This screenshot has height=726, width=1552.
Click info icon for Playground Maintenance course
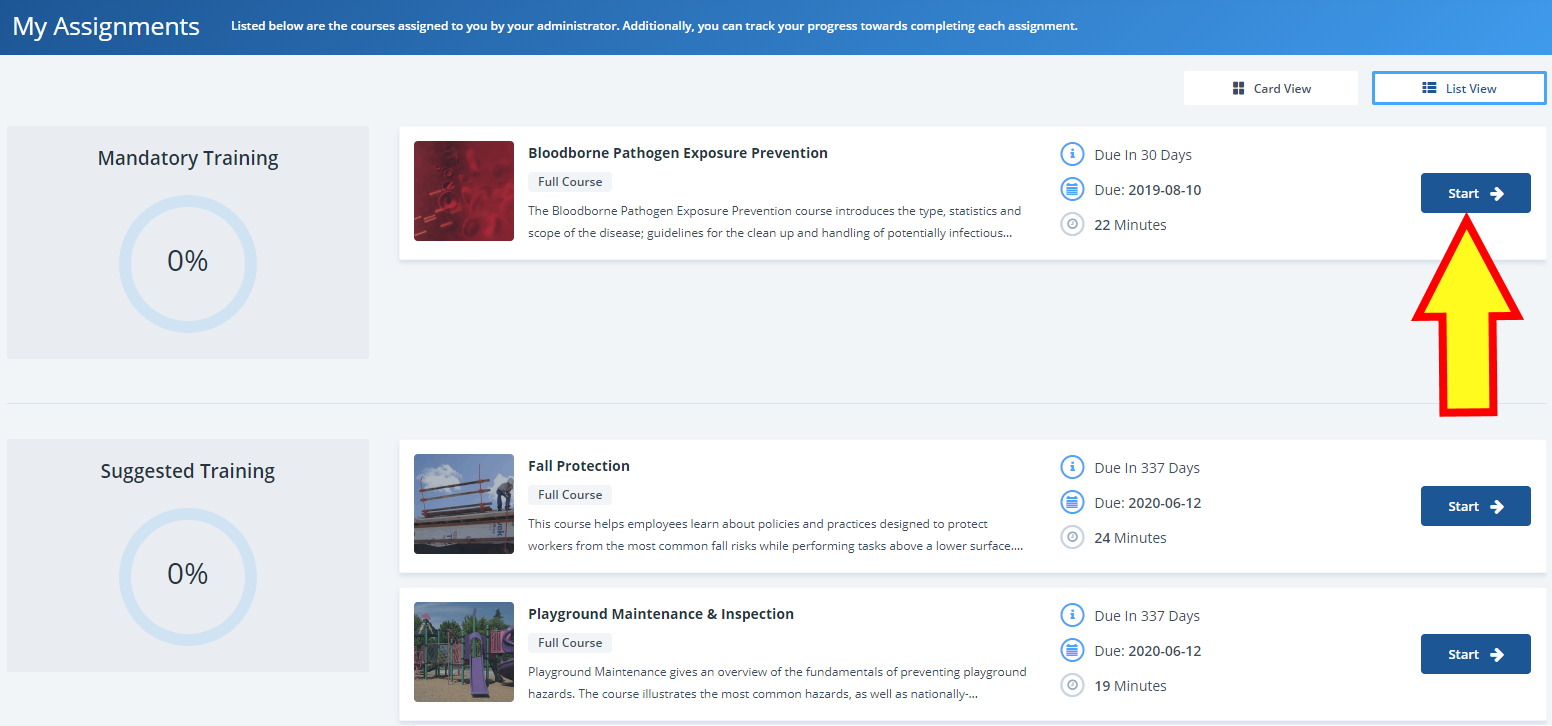coord(1072,615)
